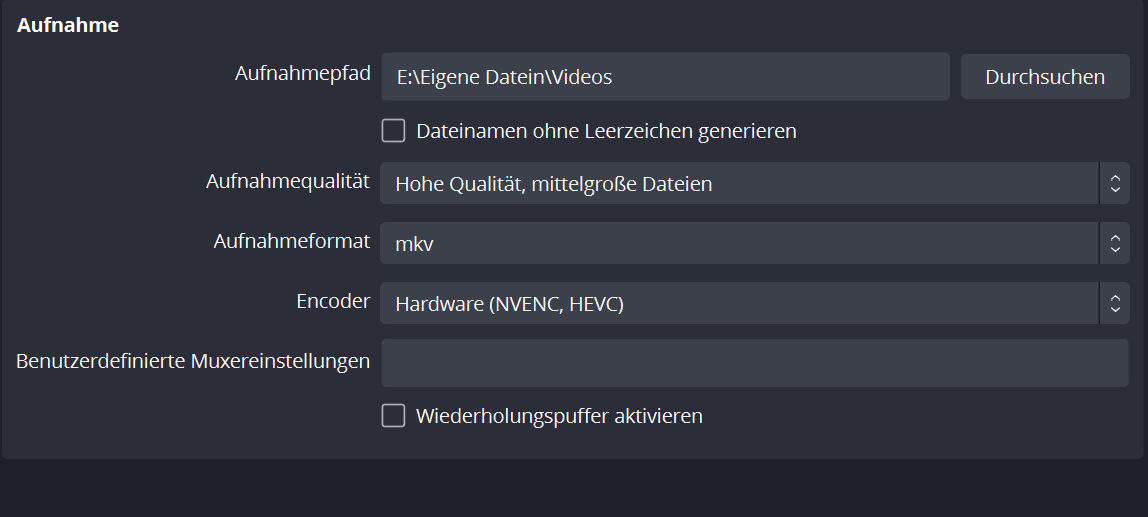
Task: Click the recording path field 'E:\Eigene Datein\Videos'
Action: click(664, 77)
